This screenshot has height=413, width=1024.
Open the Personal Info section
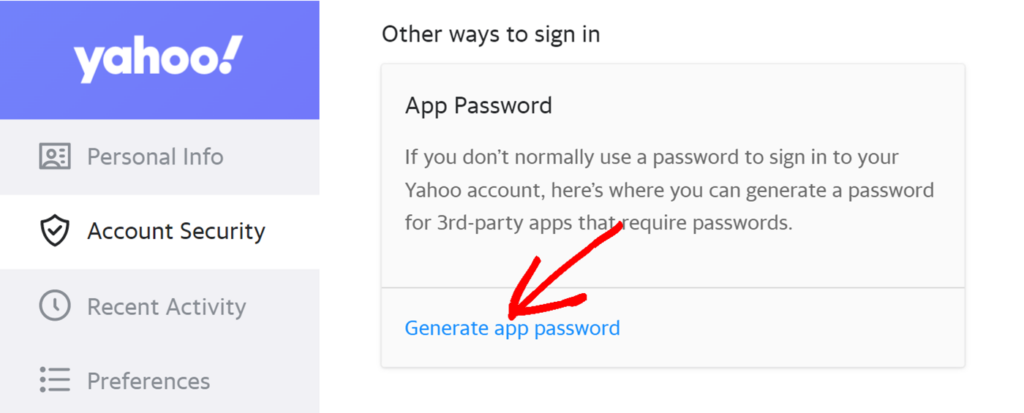pos(159,157)
